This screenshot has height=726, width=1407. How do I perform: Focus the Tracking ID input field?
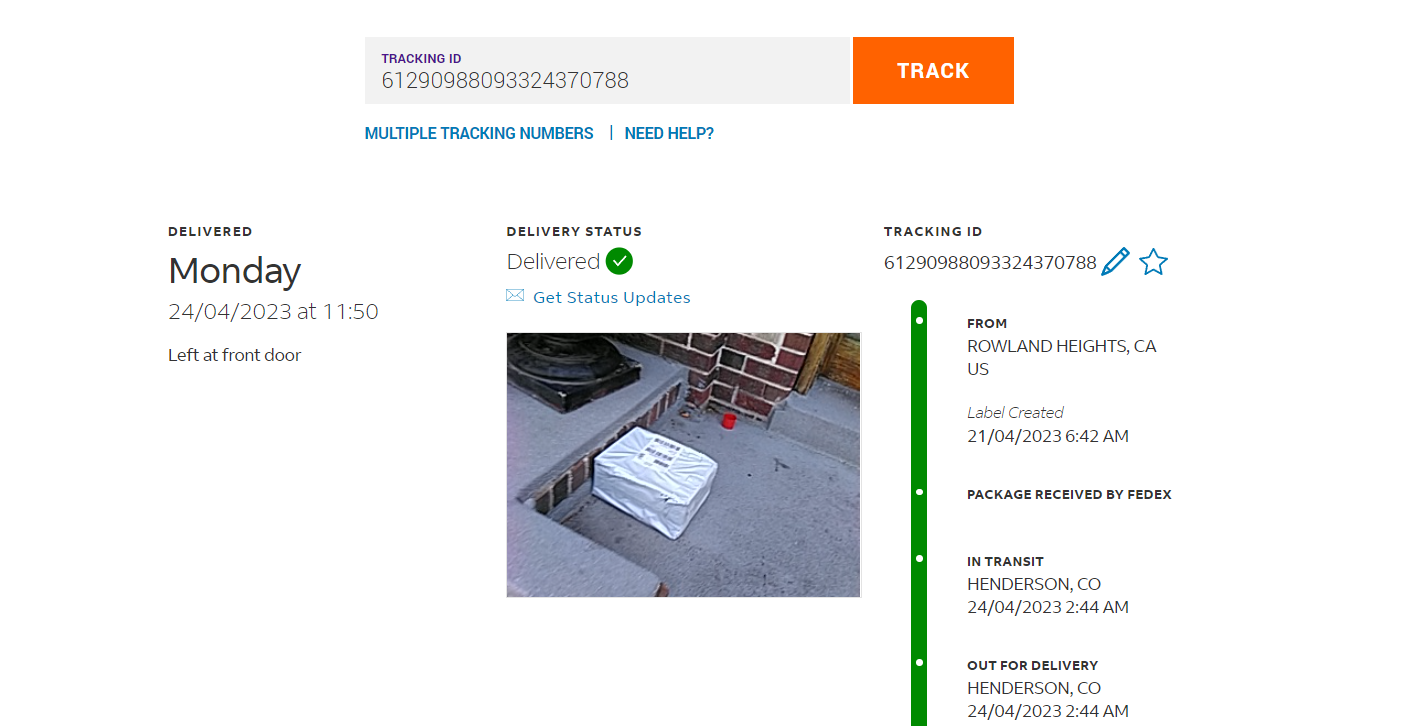(x=607, y=70)
